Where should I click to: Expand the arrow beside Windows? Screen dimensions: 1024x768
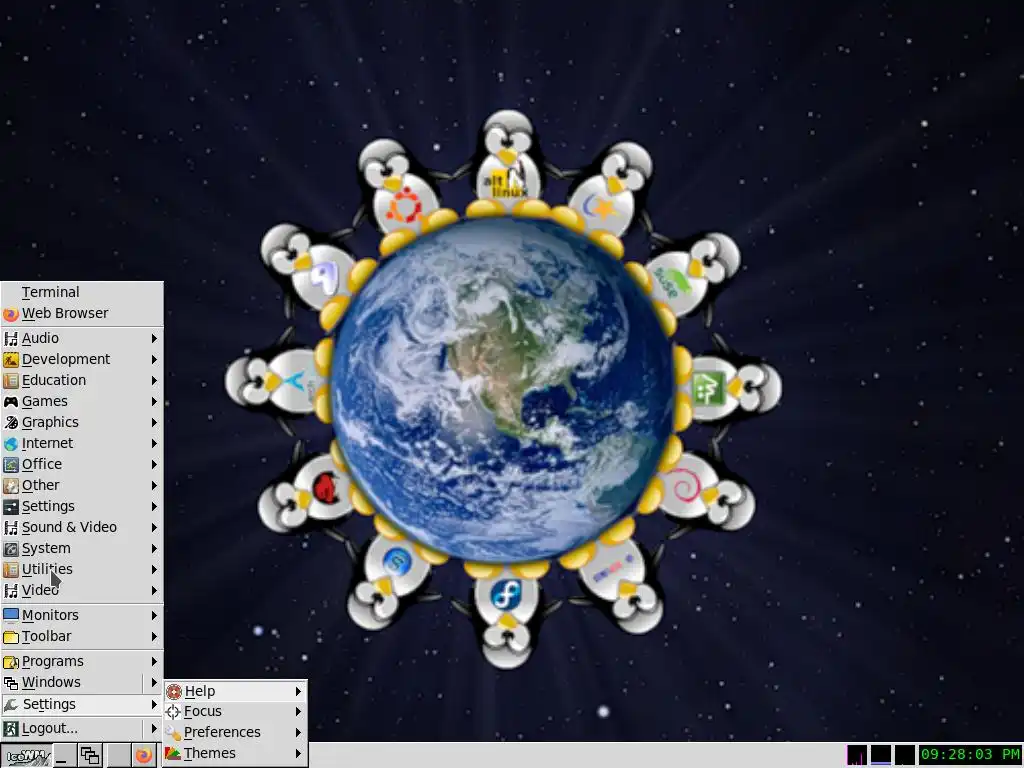(x=154, y=682)
